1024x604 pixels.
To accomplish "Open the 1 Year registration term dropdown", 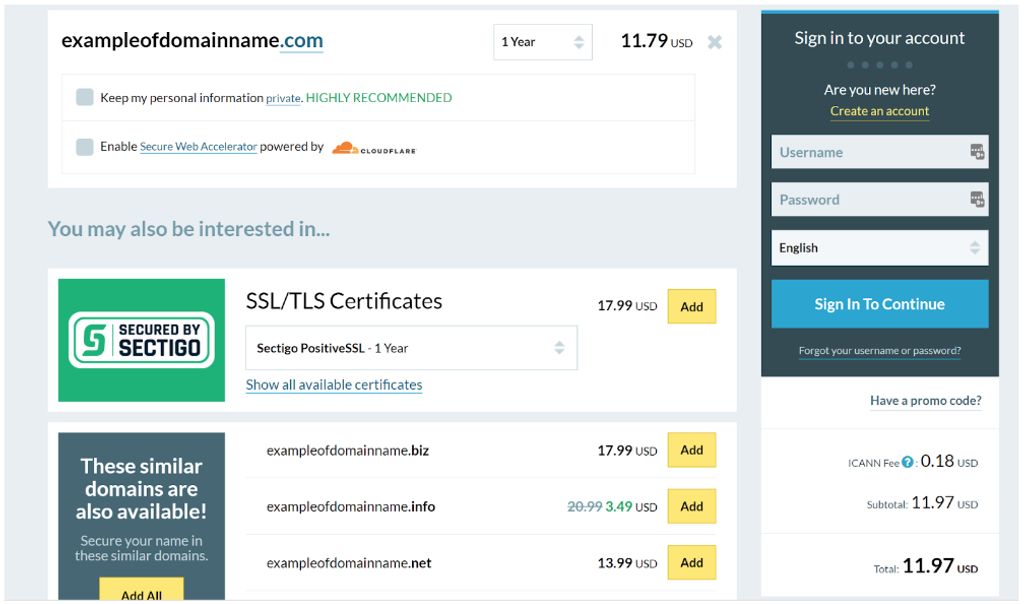I will coord(542,41).
